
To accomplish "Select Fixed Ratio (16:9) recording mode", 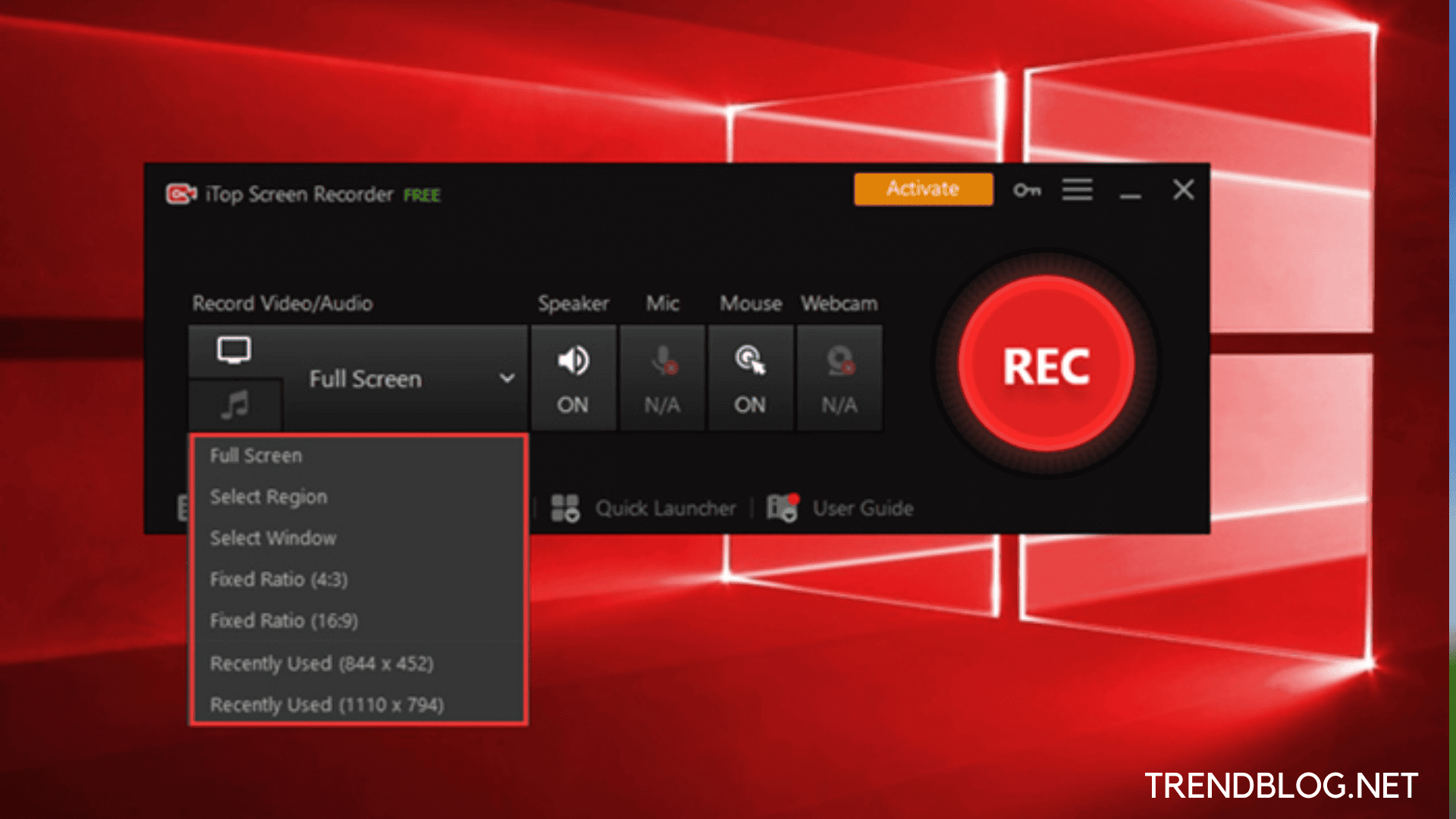I will click(285, 620).
